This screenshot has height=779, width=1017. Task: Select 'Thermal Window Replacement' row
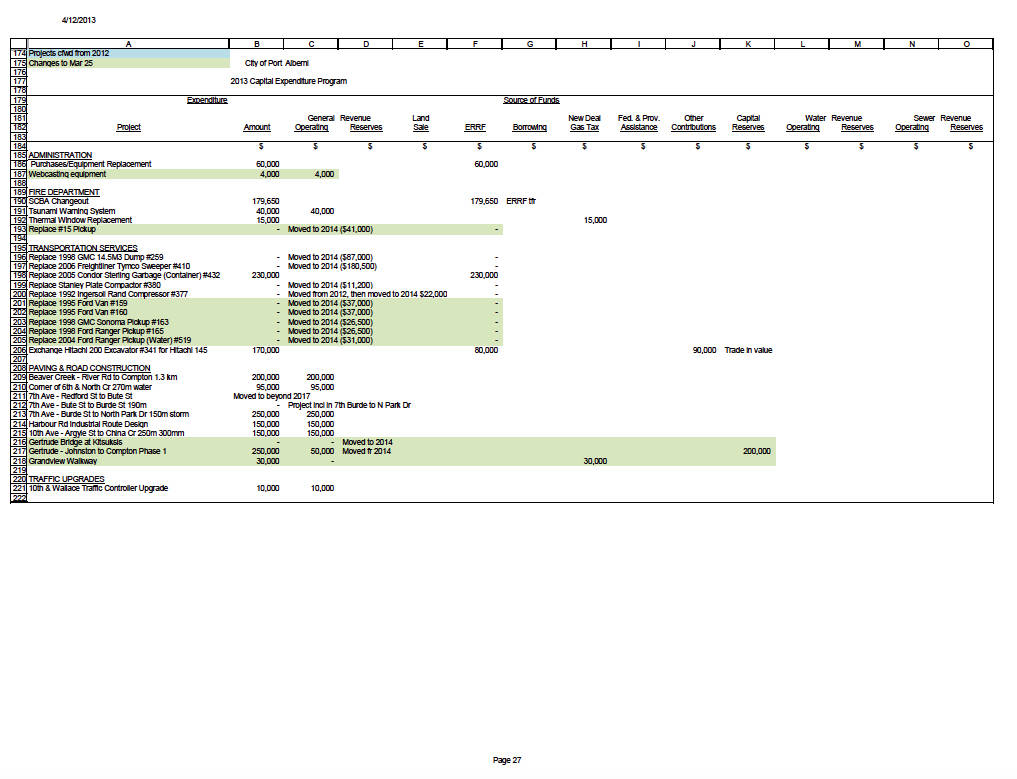[x=80, y=220]
